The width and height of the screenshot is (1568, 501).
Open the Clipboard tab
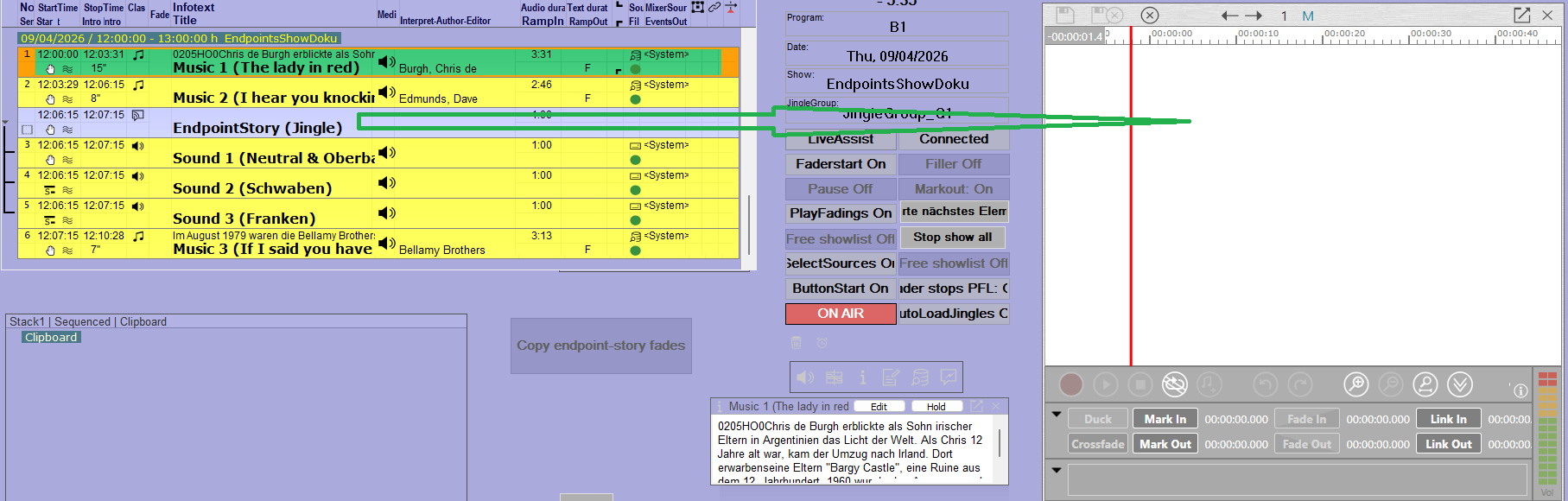pos(143,321)
